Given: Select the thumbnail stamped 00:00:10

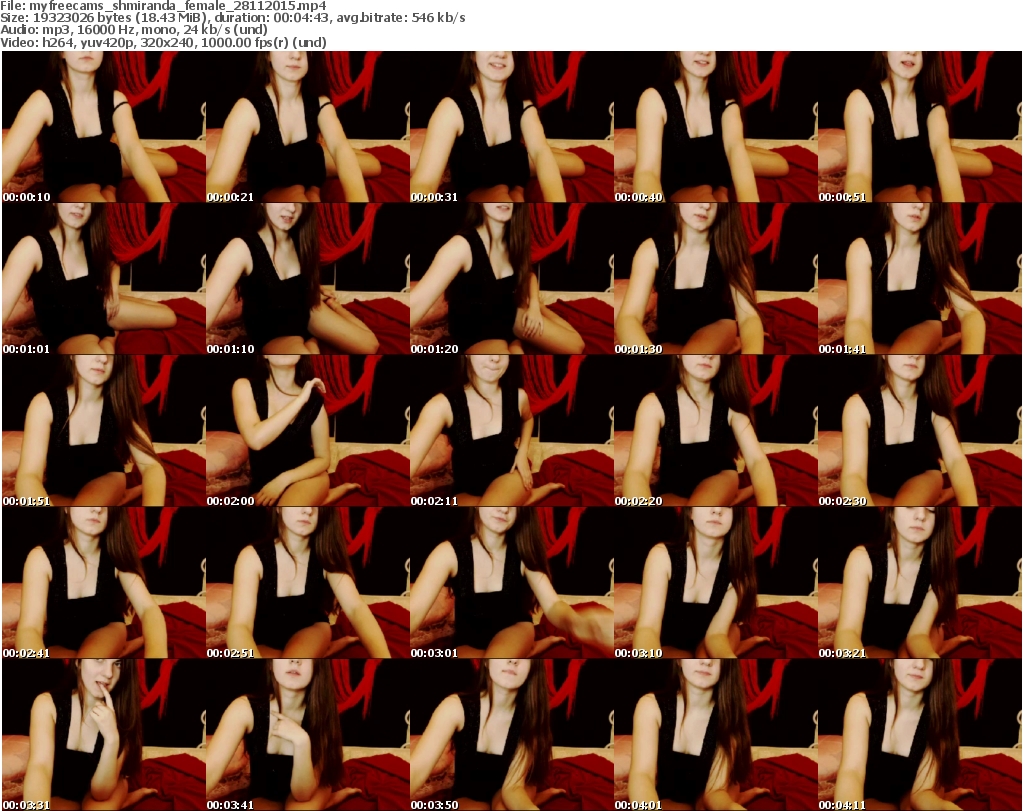Looking at the screenshot, I should (x=104, y=127).
